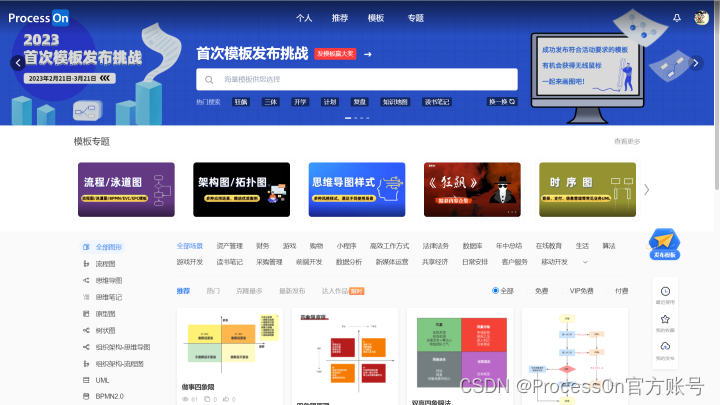Image resolution: width=720 pixels, height=405 pixels.
Task: Click the ProcessOn logo
Action: [x=39, y=18]
